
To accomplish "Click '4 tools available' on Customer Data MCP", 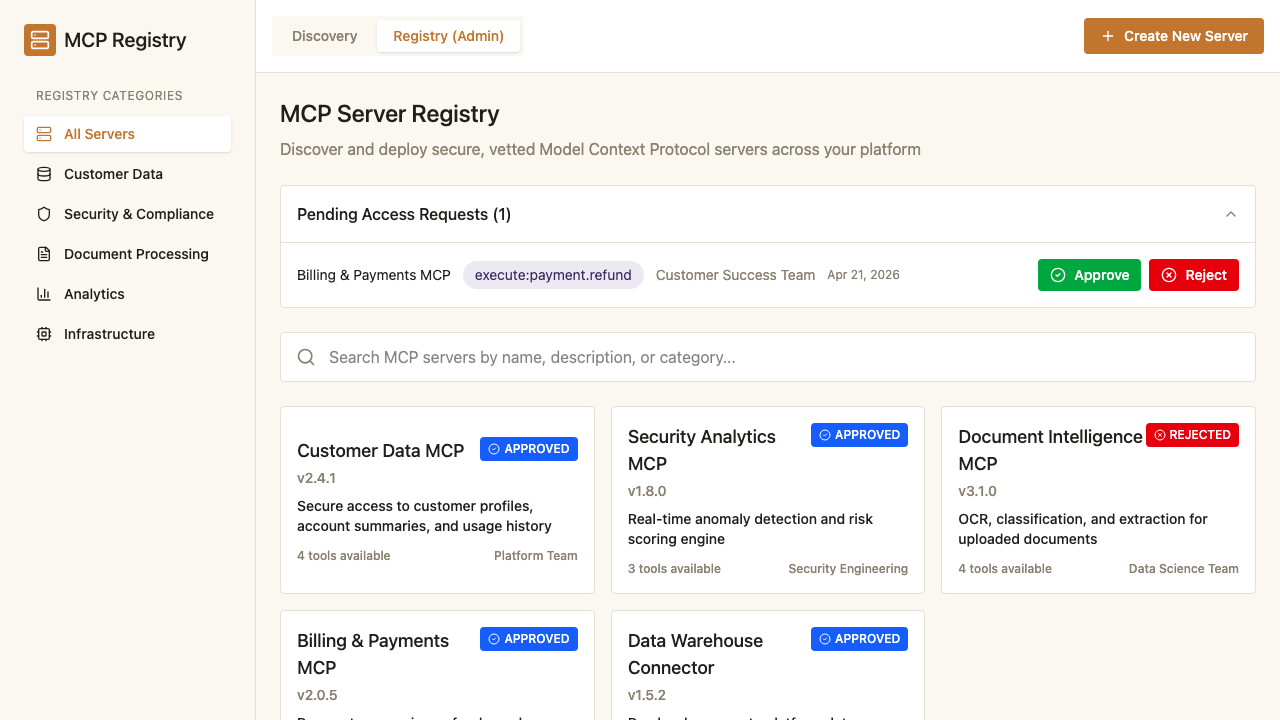I will point(344,556).
